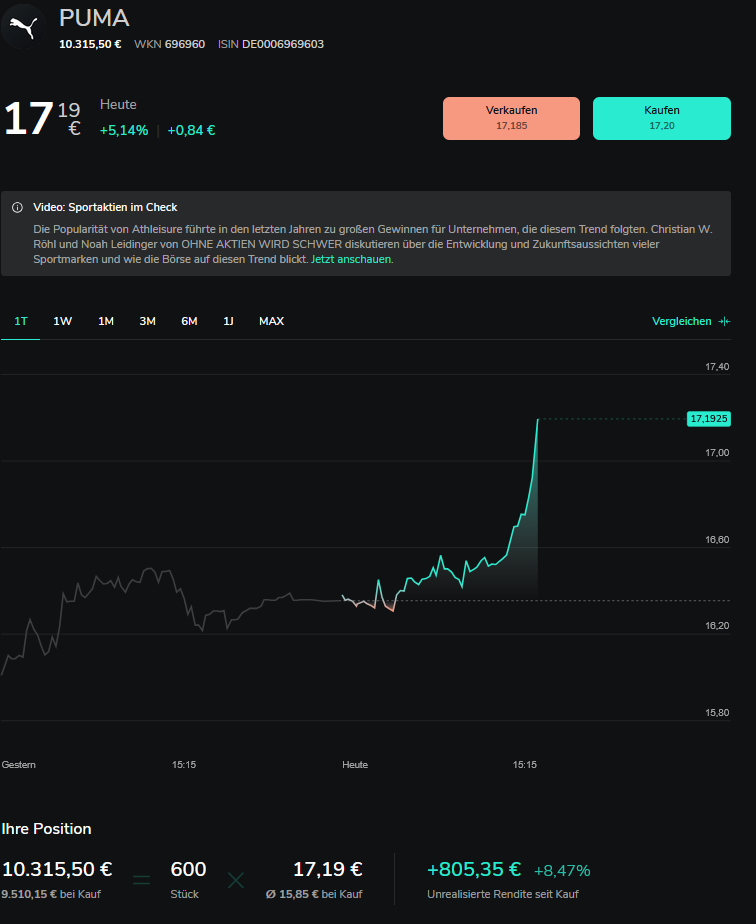756x924 pixels.
Task: Click the WKN number 696960
Action: click(185, 44)
